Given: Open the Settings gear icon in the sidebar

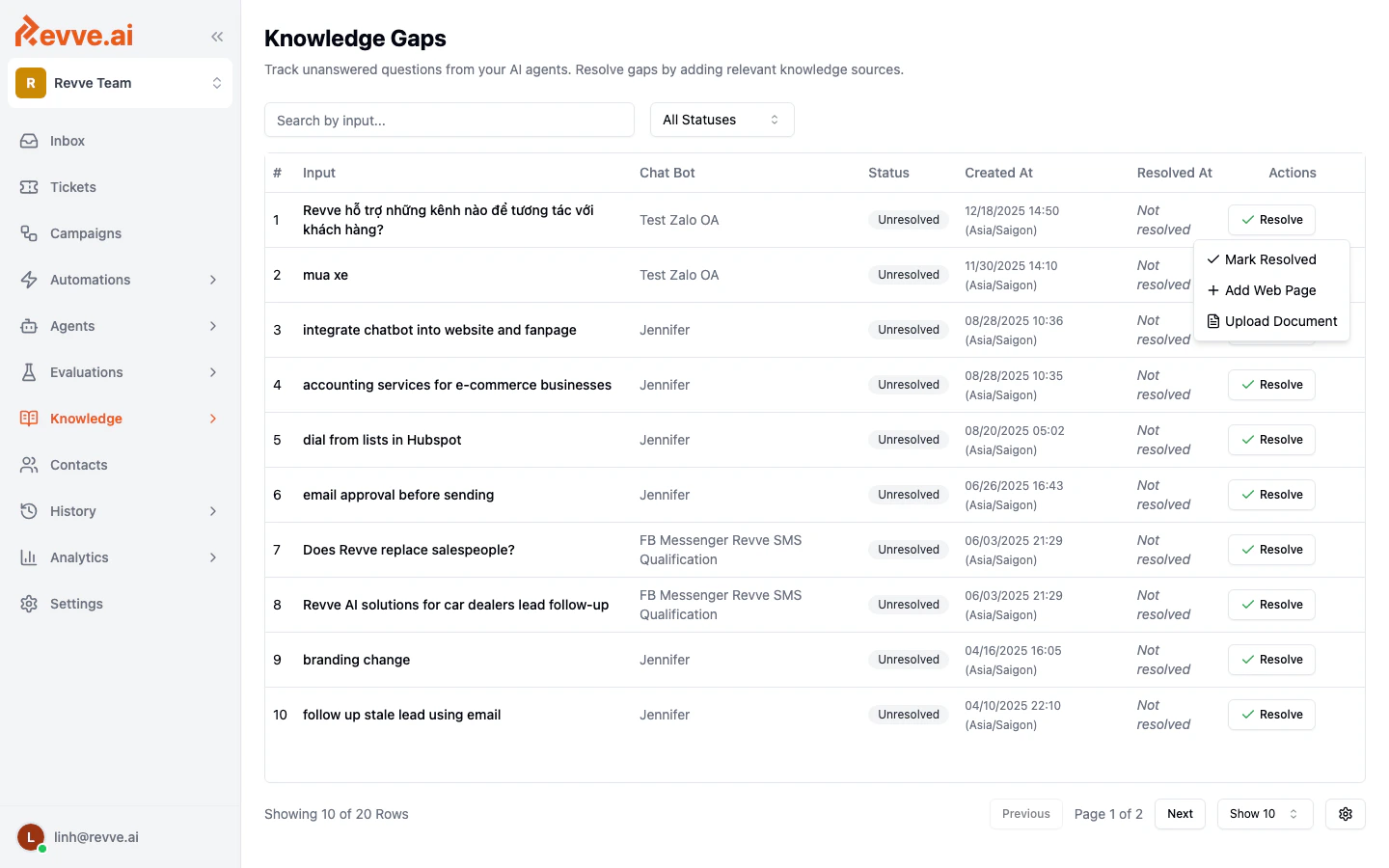Looking at the screenshot, I should point(29,604).
